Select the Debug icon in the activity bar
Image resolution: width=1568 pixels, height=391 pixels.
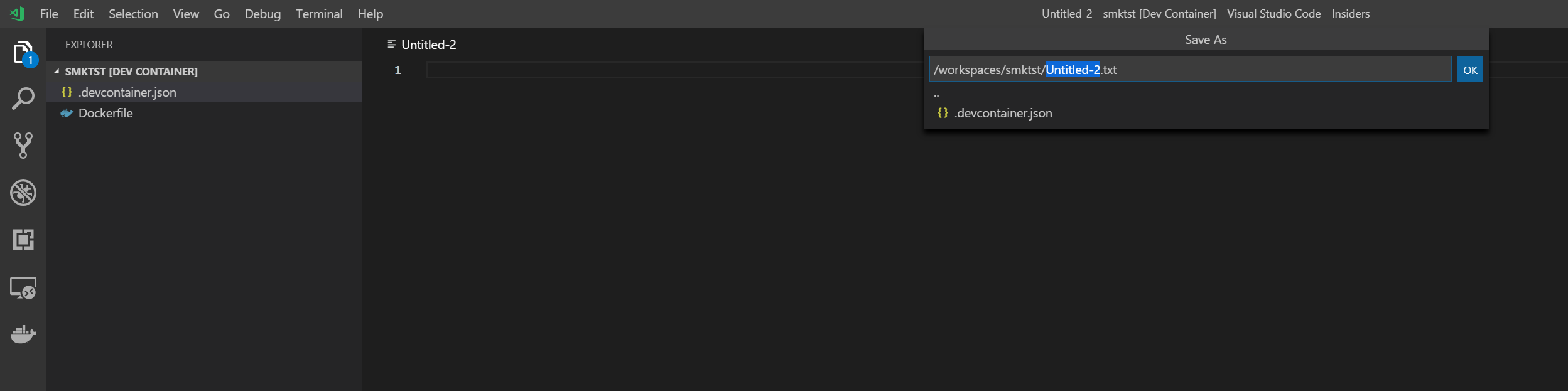pyautogui.click(x=23, y=193)
